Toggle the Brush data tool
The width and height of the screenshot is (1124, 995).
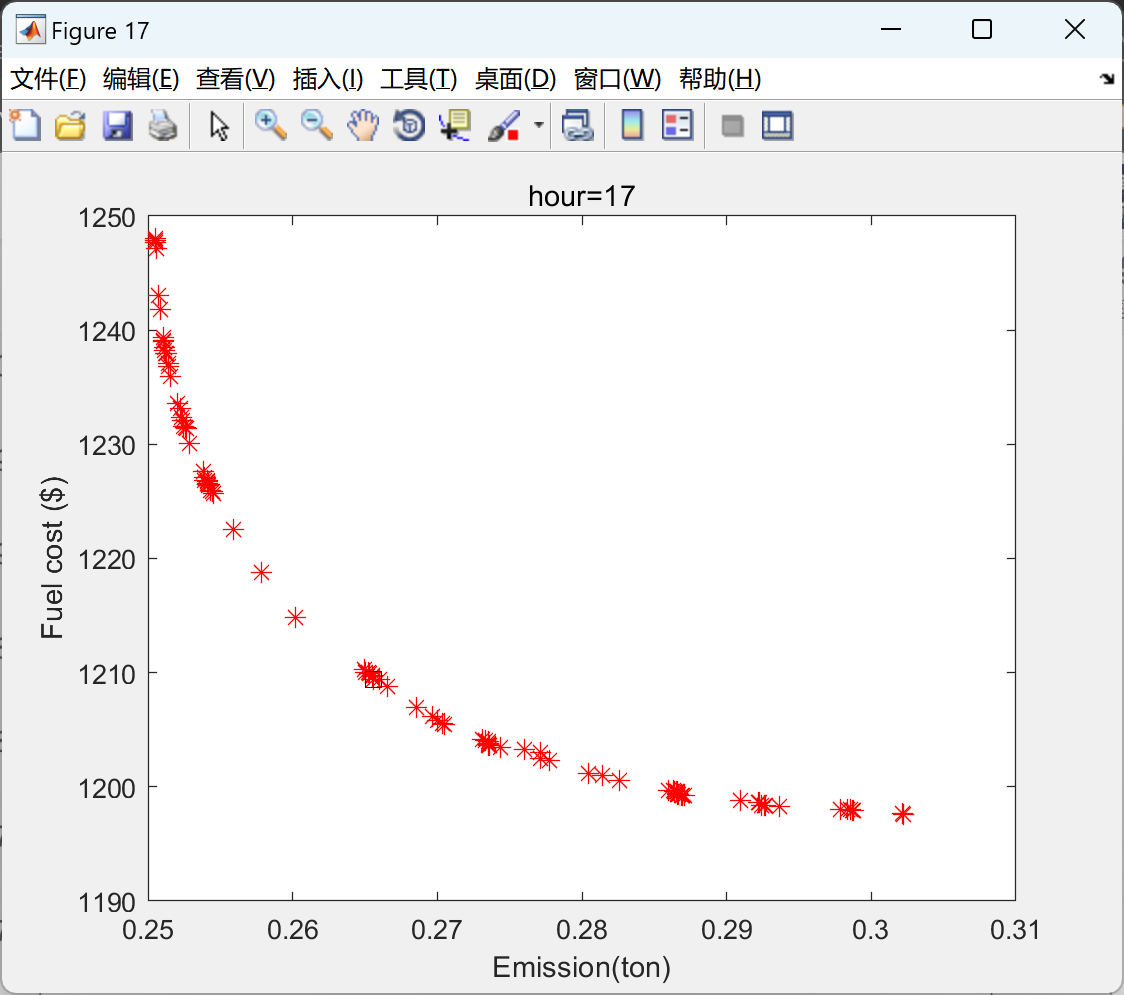(504, 125)
